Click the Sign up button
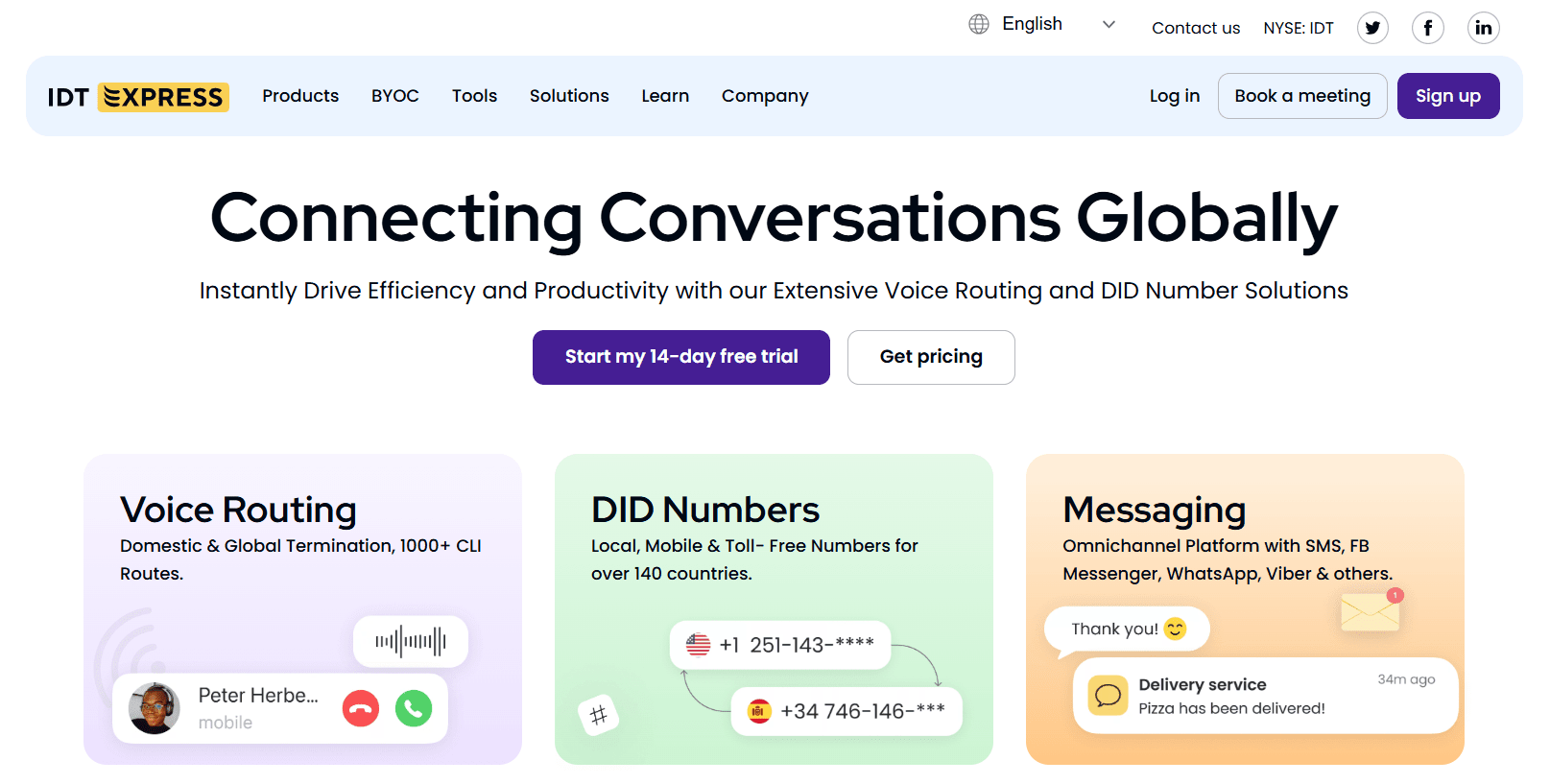This screenshot has width=1550, height=784. click(x=1448, y=96)
